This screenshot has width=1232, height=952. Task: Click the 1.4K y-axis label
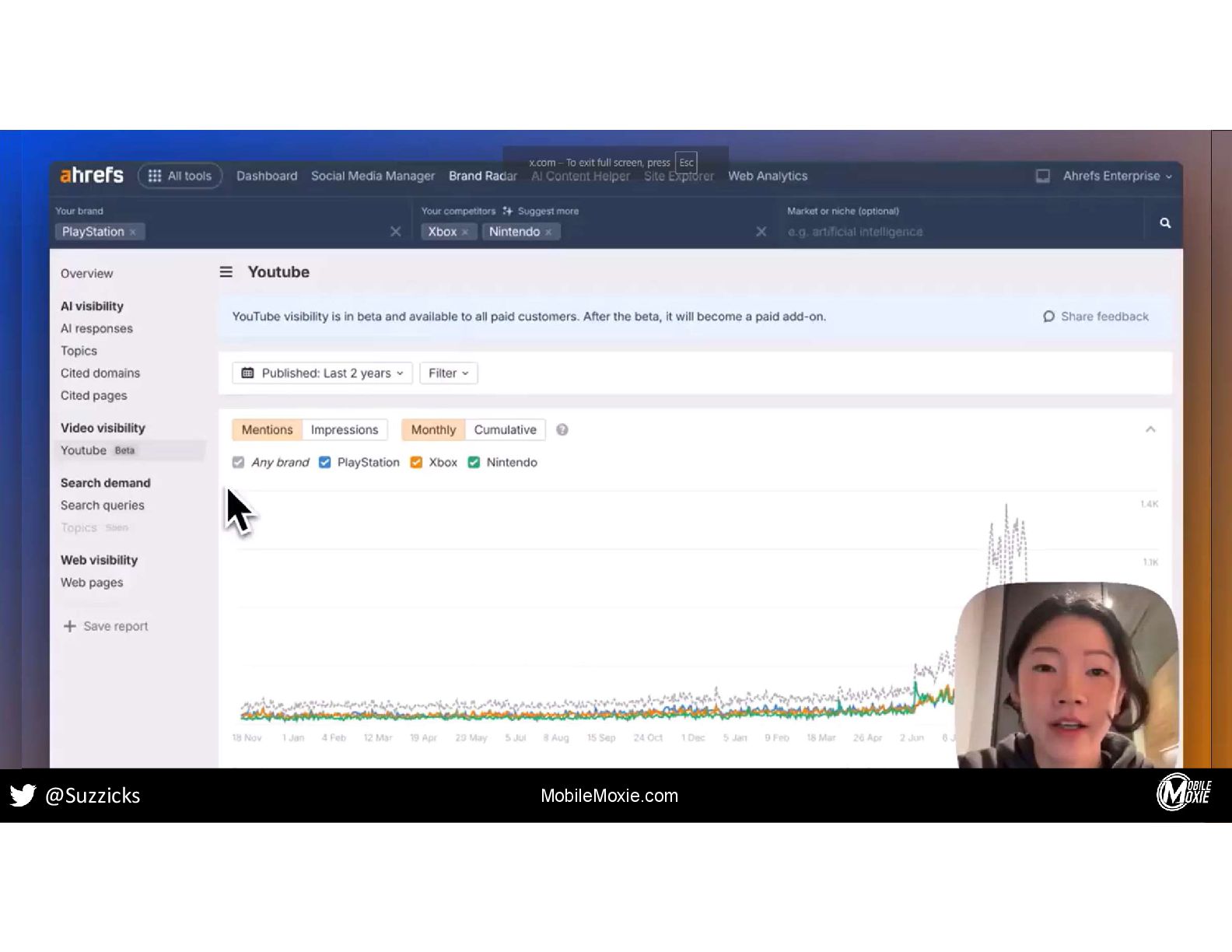(1149, 504)
